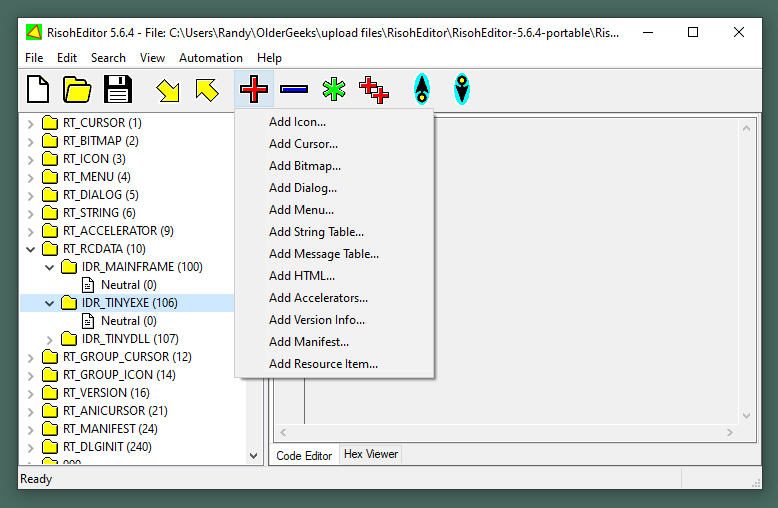Open the Edit menu
Viewport: 778px width, 508px height.
point(67,58)
